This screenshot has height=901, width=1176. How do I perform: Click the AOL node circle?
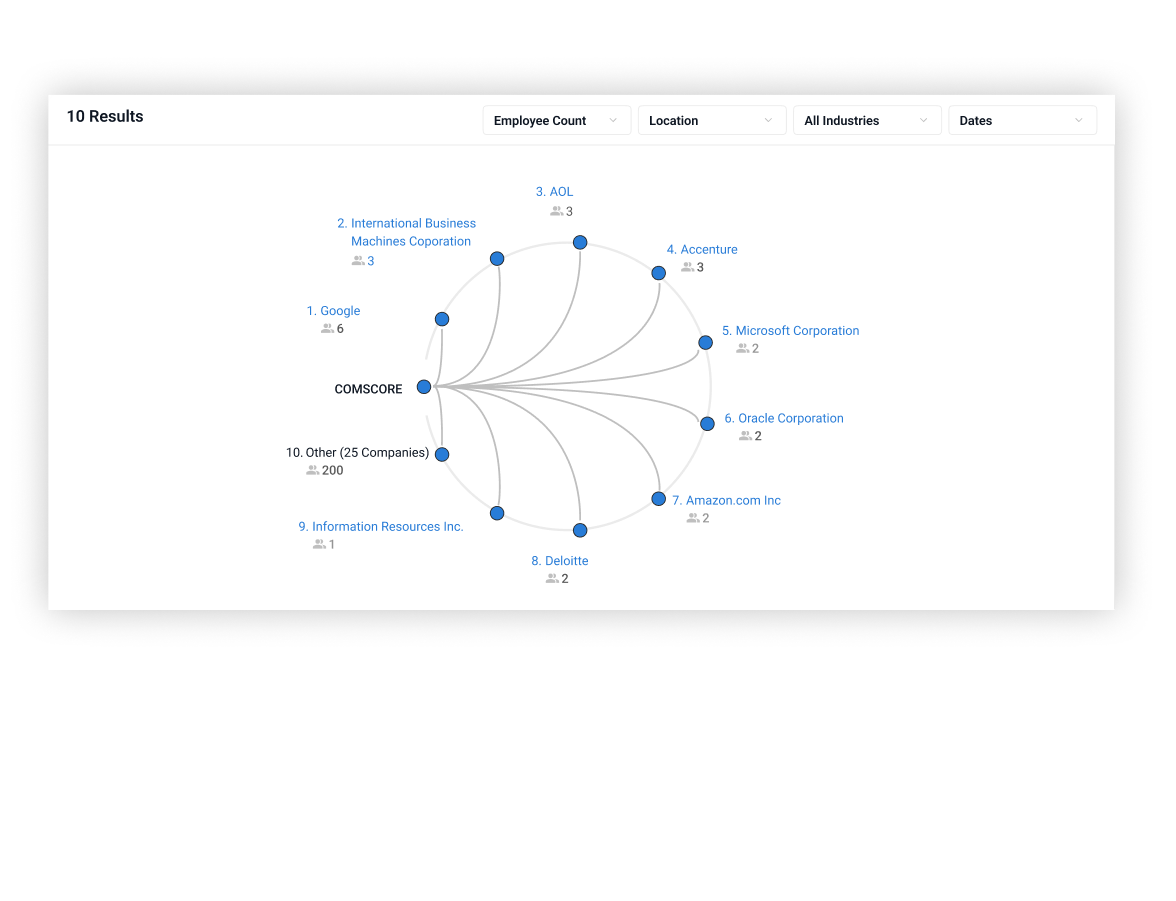[x=580, y=241]
